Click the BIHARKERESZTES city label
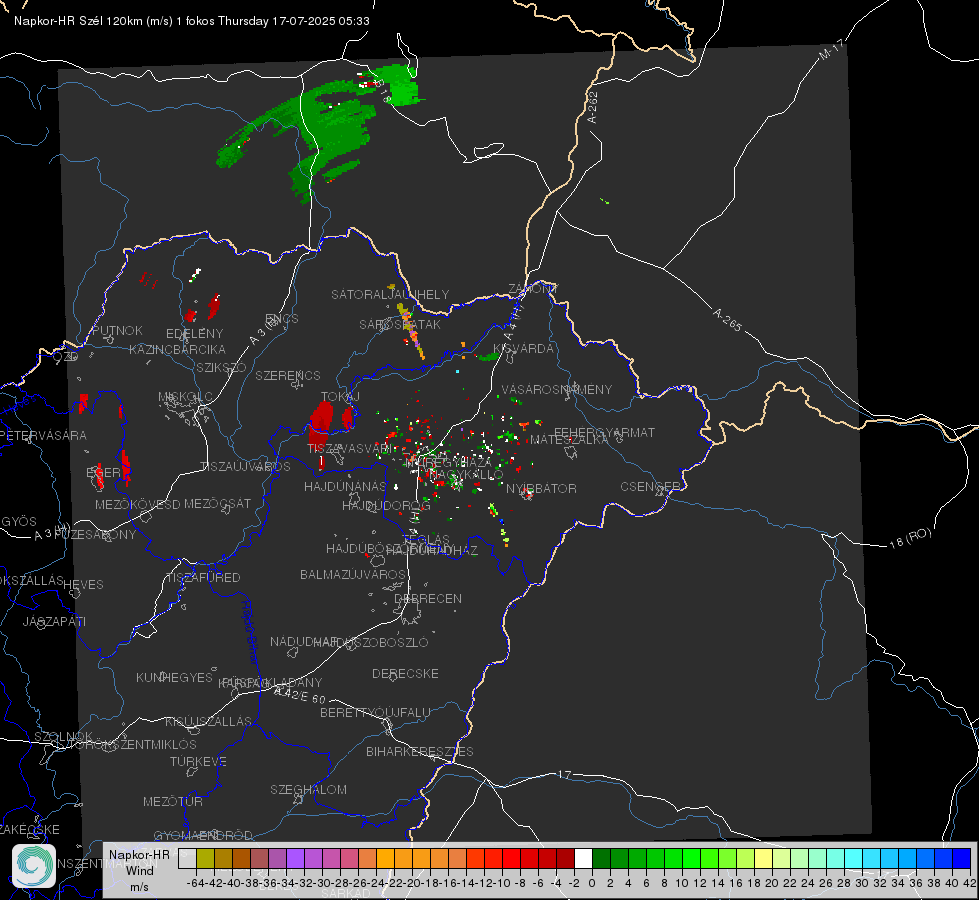The image size is (979, 900). (x=420, y=751)
